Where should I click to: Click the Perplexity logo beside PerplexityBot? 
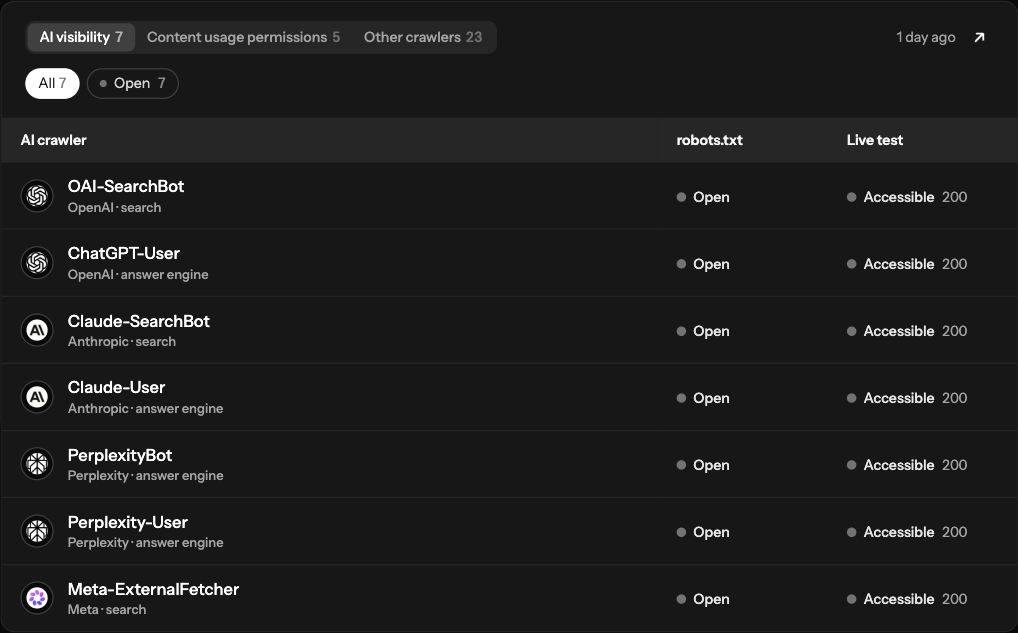37,464
